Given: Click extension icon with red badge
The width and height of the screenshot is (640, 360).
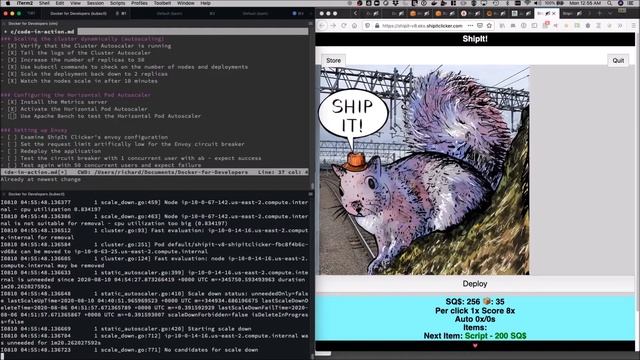Looking at the screenshot, I should pos(545,25).
